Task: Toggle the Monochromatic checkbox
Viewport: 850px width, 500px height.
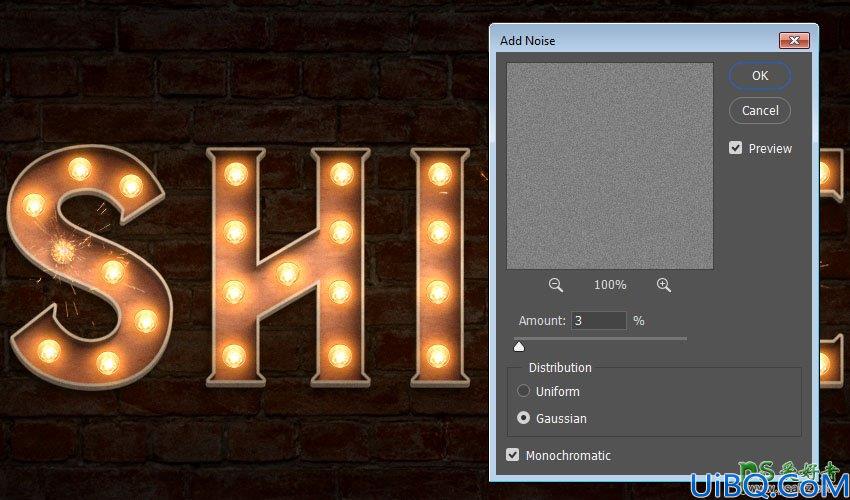Action: (512, 455)
